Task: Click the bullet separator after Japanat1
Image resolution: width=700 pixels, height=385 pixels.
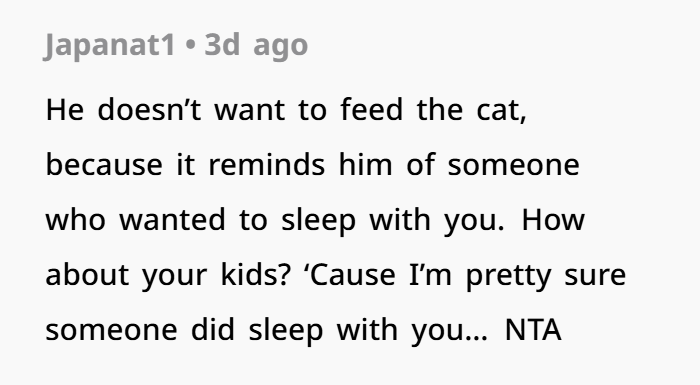Action: click(190, 46)
